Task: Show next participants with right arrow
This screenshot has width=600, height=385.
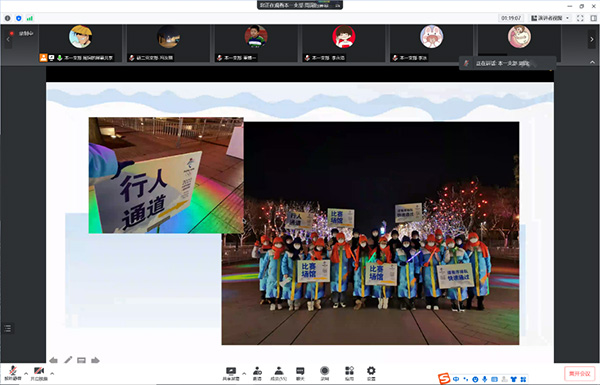Action: pyautogui.click(x=592, y=39)
